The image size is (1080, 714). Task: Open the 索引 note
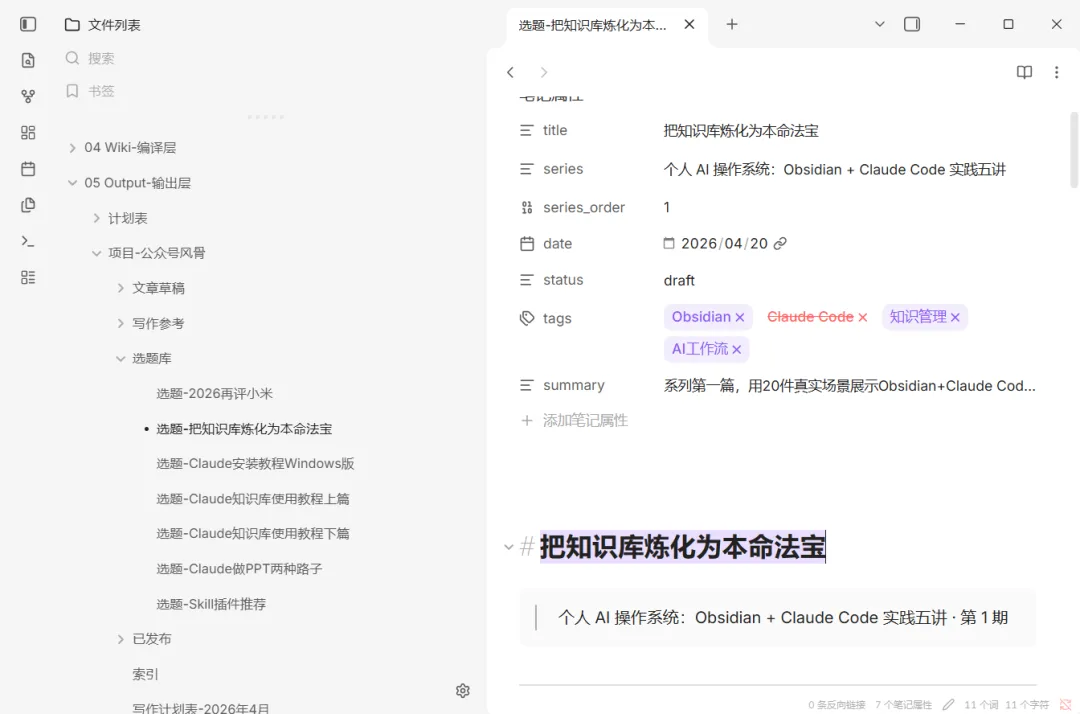click(x=145, y=675)
